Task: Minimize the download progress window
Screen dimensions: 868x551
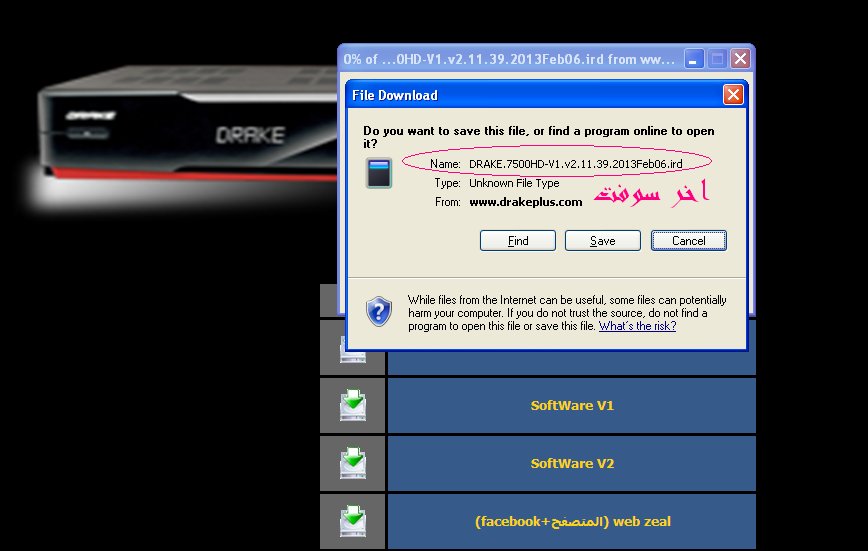Action: tap(694, 59)
